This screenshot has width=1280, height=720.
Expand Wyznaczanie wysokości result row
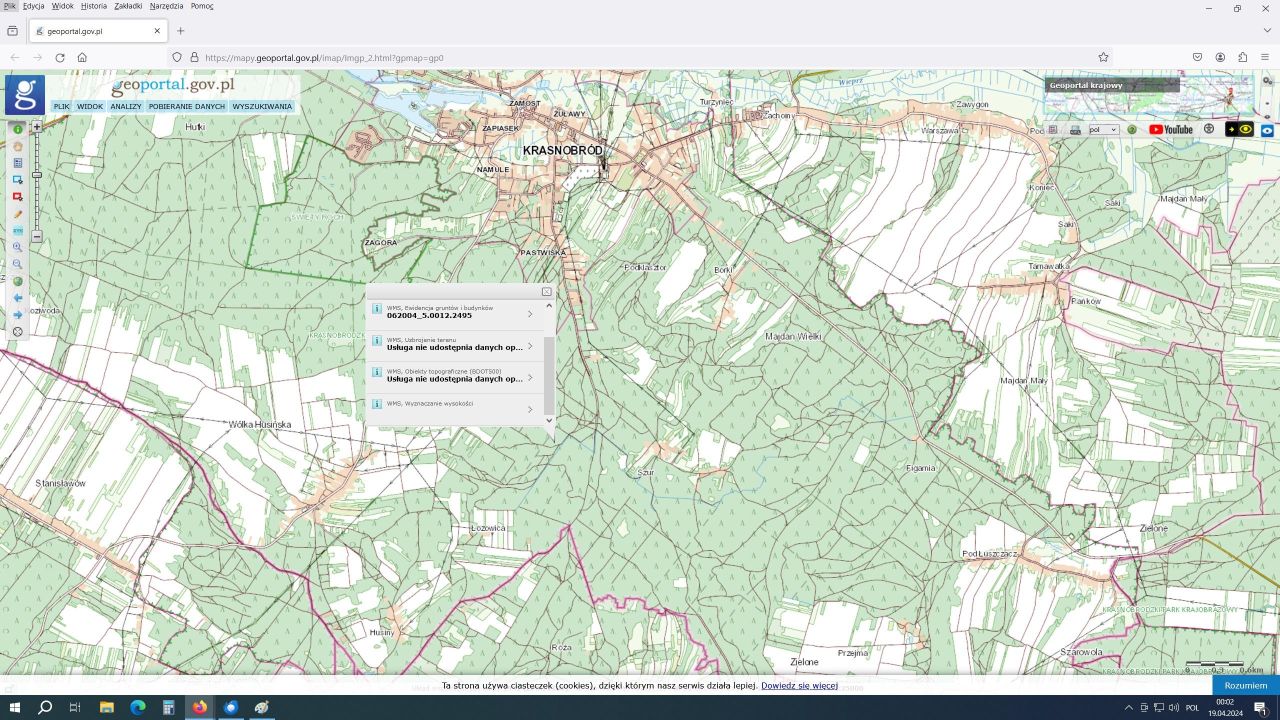(x=530, y=409)
